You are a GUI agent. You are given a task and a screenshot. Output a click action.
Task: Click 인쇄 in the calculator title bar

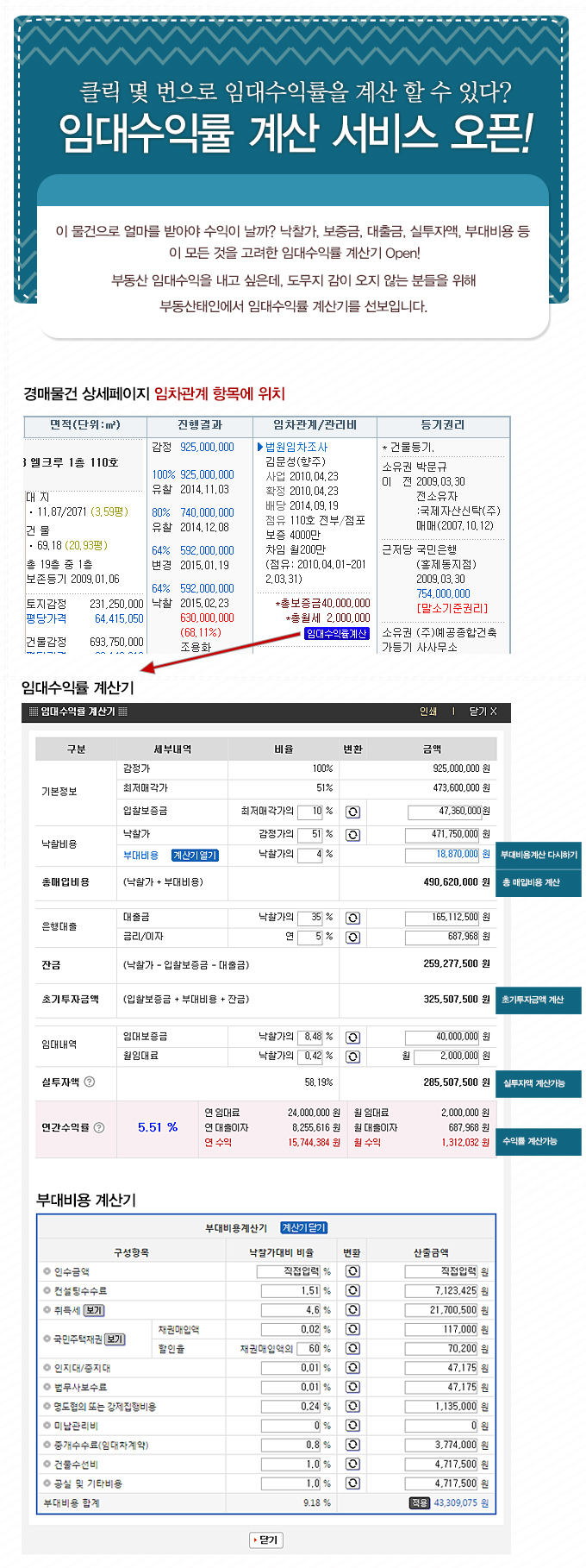pos(428,712)
